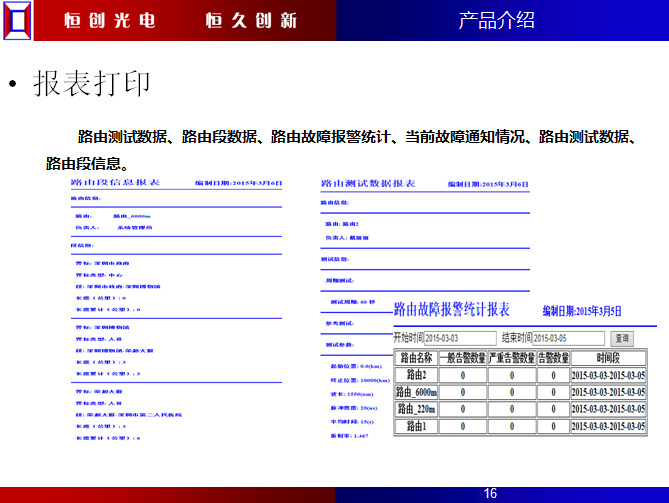Click the time range cell in 路由2 row
Image resolution: width=669 pixels, height=503 pixels.
pos(608,375)
